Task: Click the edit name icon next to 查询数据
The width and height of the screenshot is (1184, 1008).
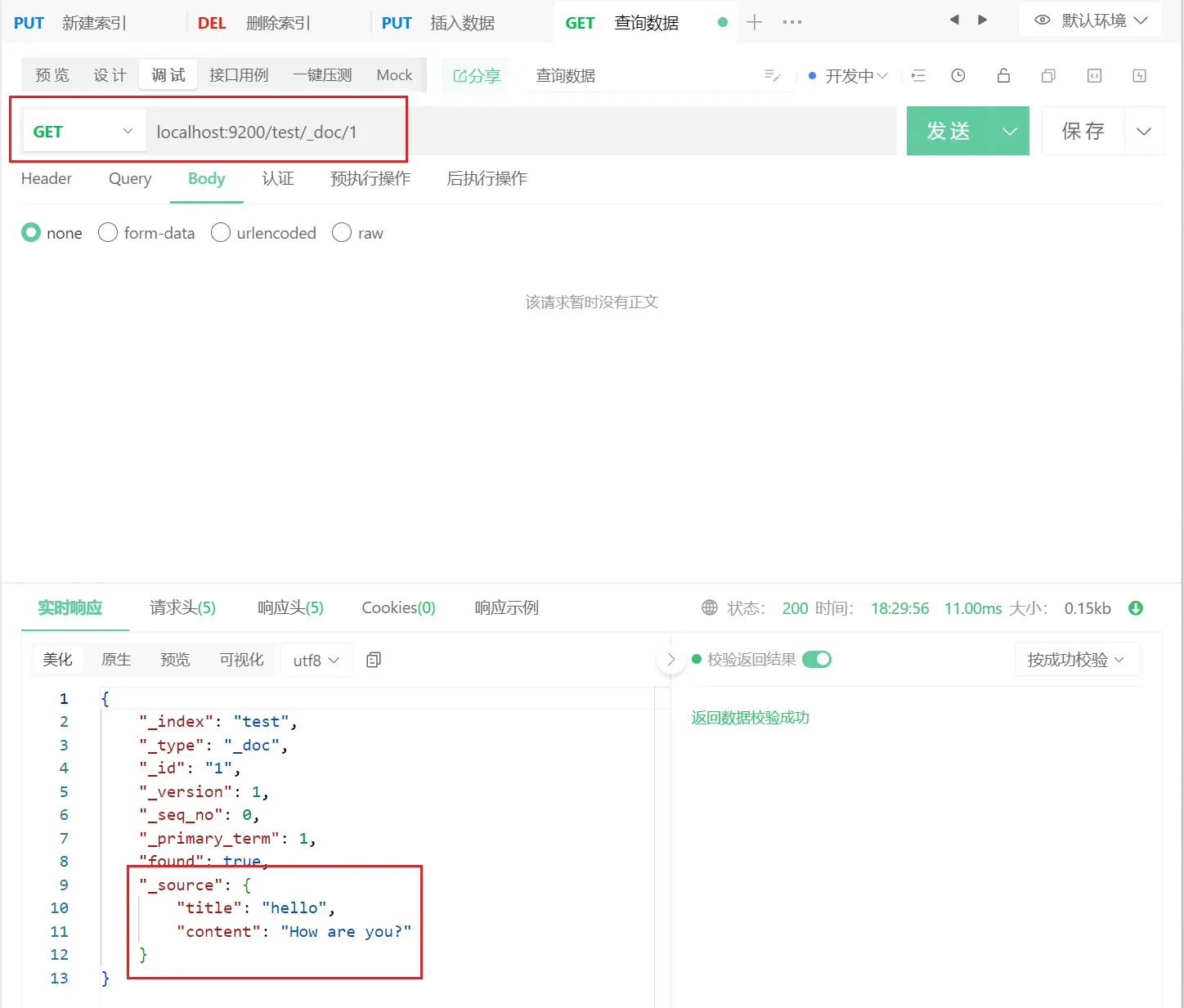Action: 772,75
